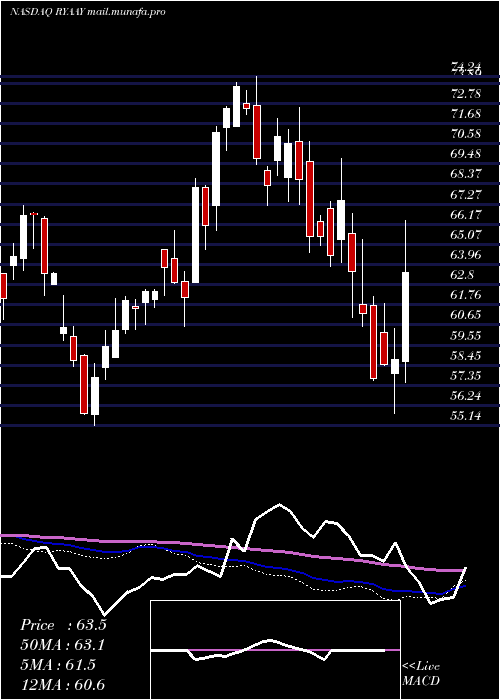Click the 72.78 price axis label

[466, 94]
